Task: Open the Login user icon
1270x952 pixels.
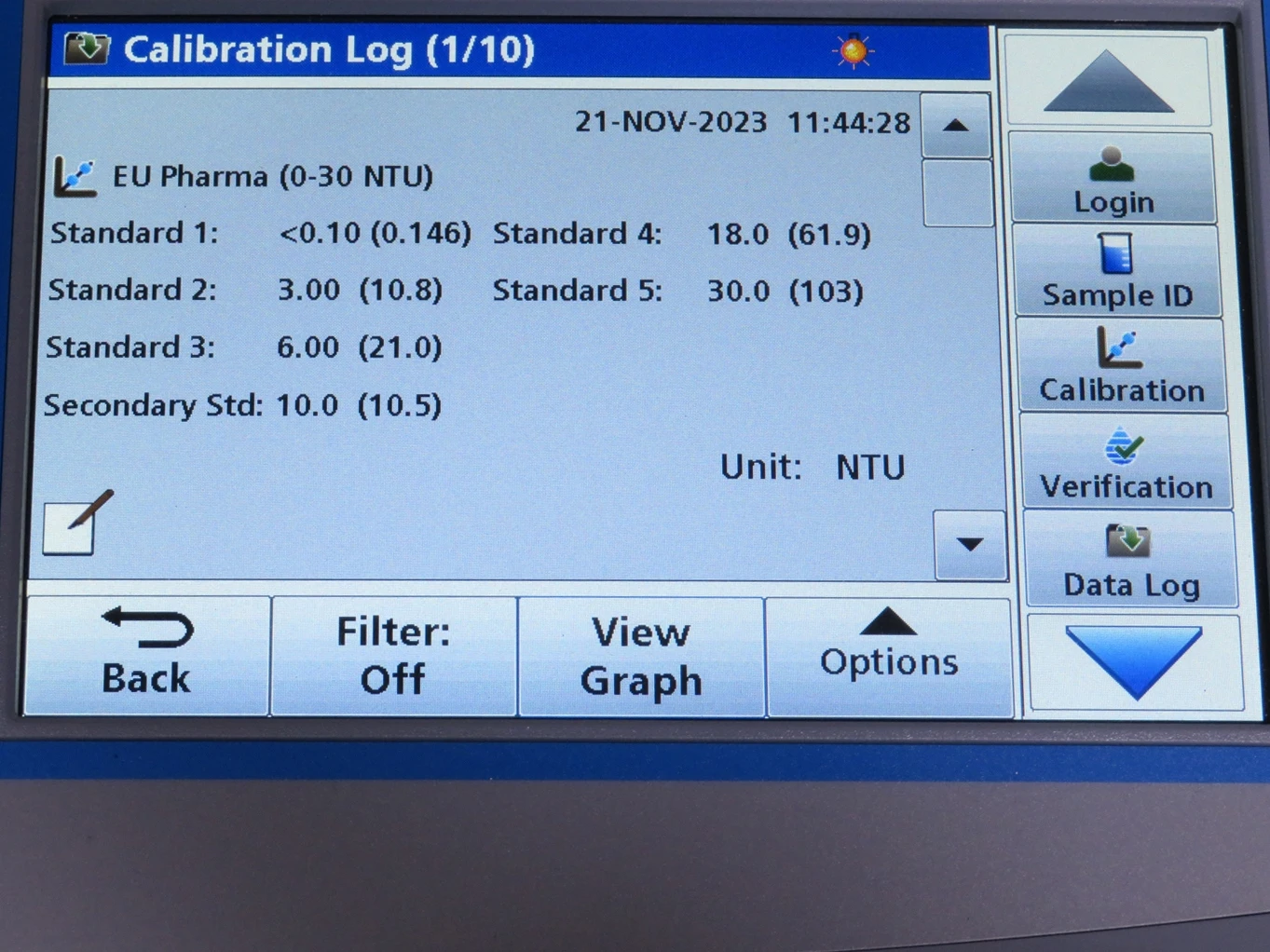Action: pyautogui.click(x=1112, y=165)
